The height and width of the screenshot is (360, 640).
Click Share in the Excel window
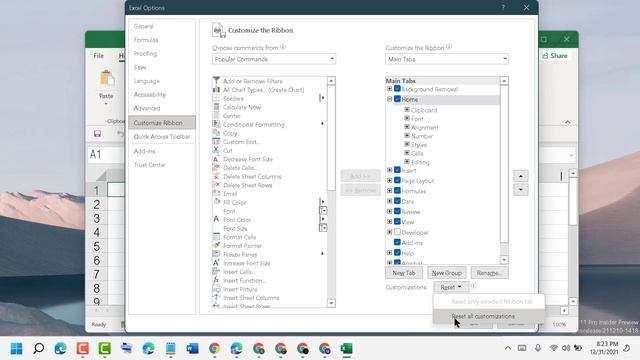pyautogui.click(x=555, y=56)
